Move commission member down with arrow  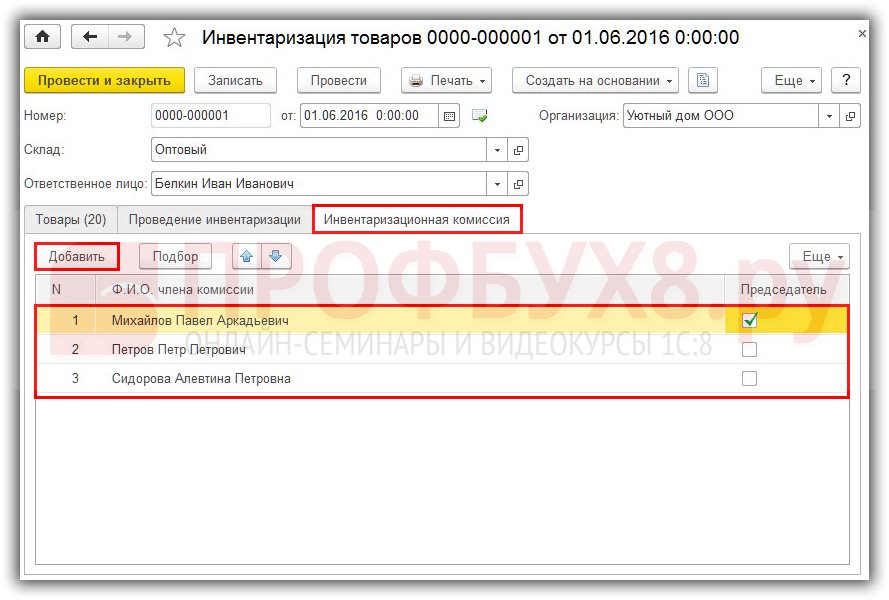276,256
